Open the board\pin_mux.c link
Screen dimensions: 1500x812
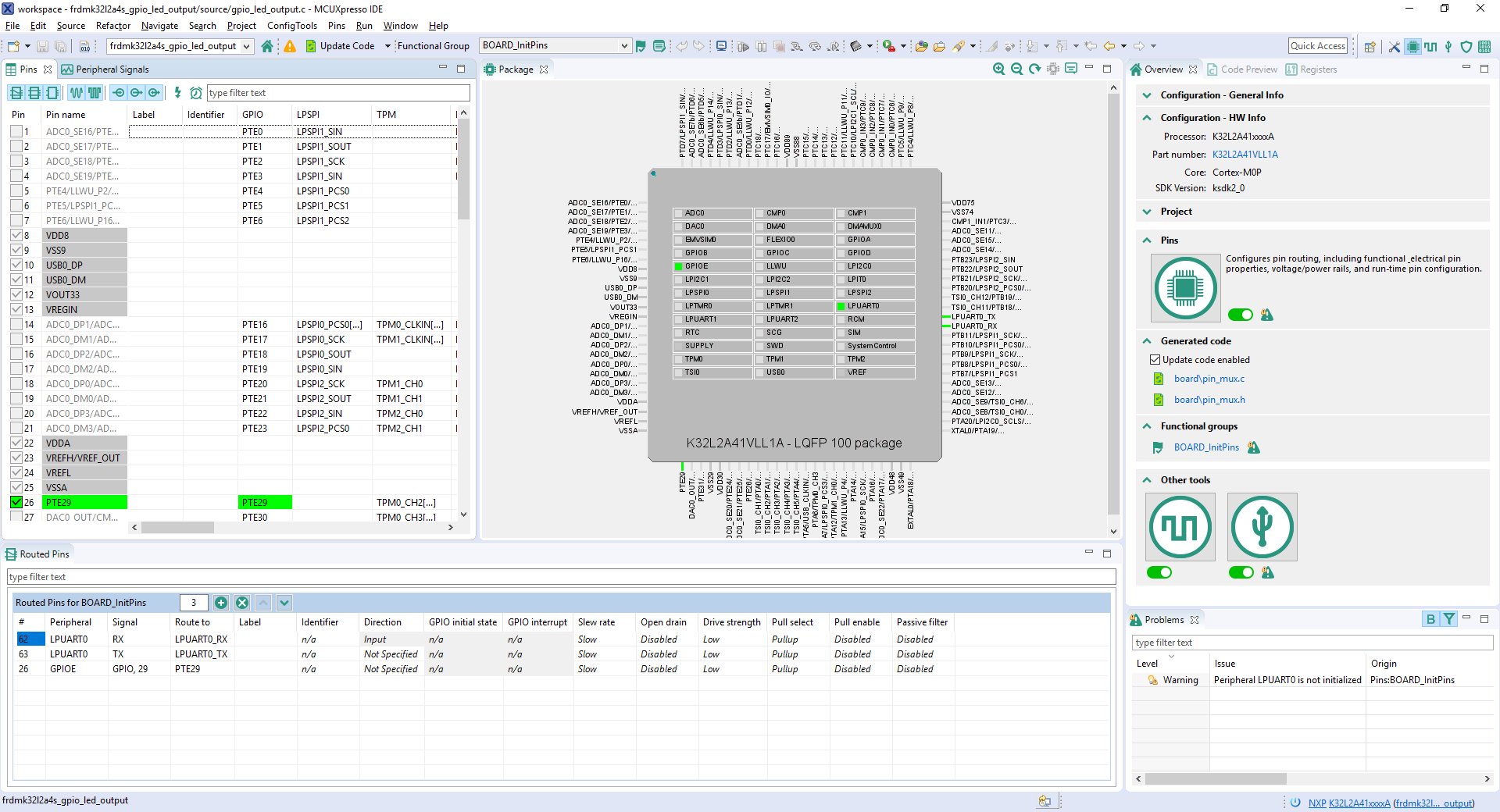coord(1209,379)
